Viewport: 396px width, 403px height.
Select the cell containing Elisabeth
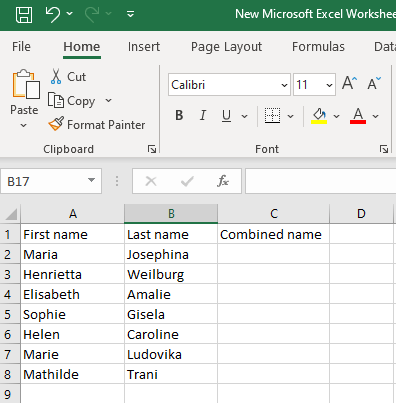[73, 294]
